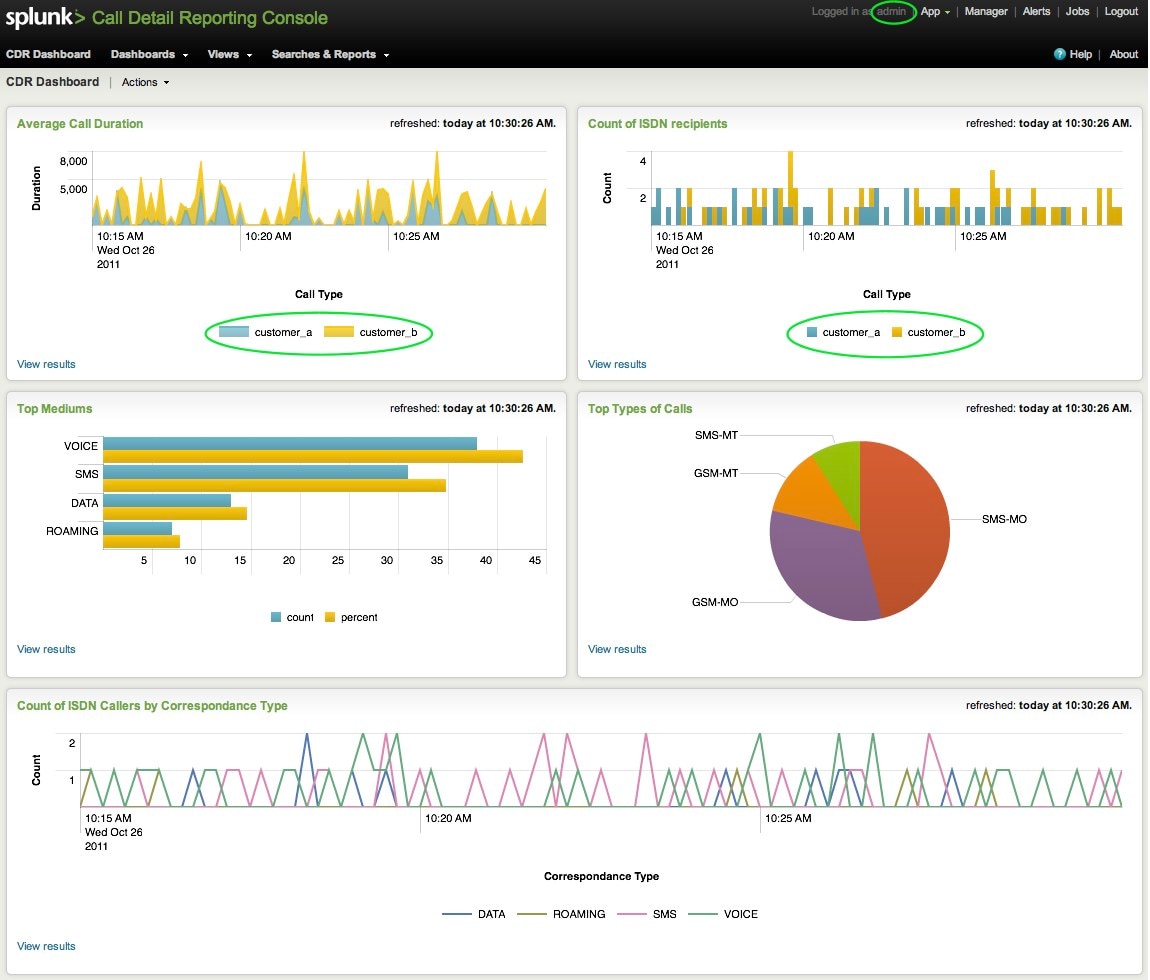Click View results under Top Mediums
Viewport: 1150px width, 980px height.
pyautogui.click(x=46, y=649)
